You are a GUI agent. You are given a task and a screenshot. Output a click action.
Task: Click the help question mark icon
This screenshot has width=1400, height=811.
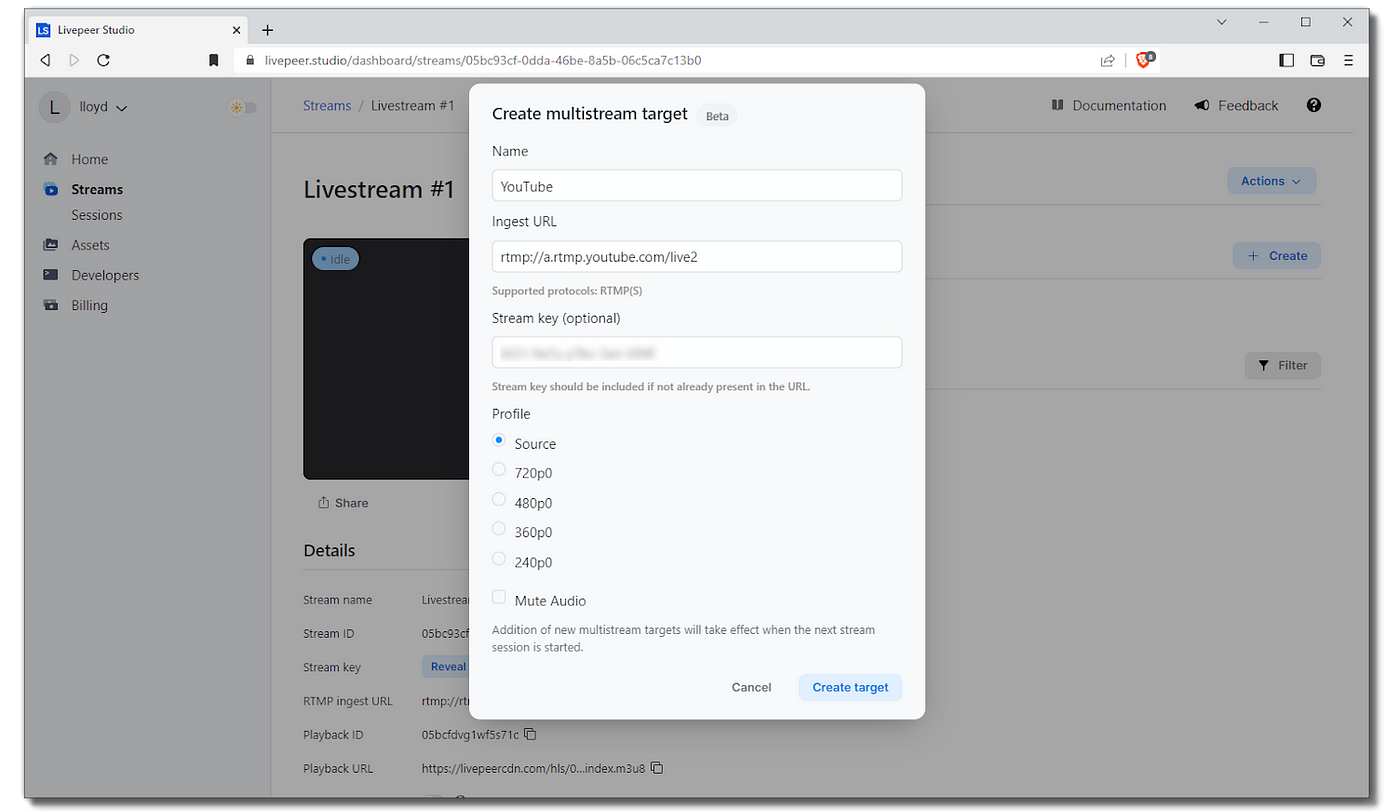pos(1314,105)
